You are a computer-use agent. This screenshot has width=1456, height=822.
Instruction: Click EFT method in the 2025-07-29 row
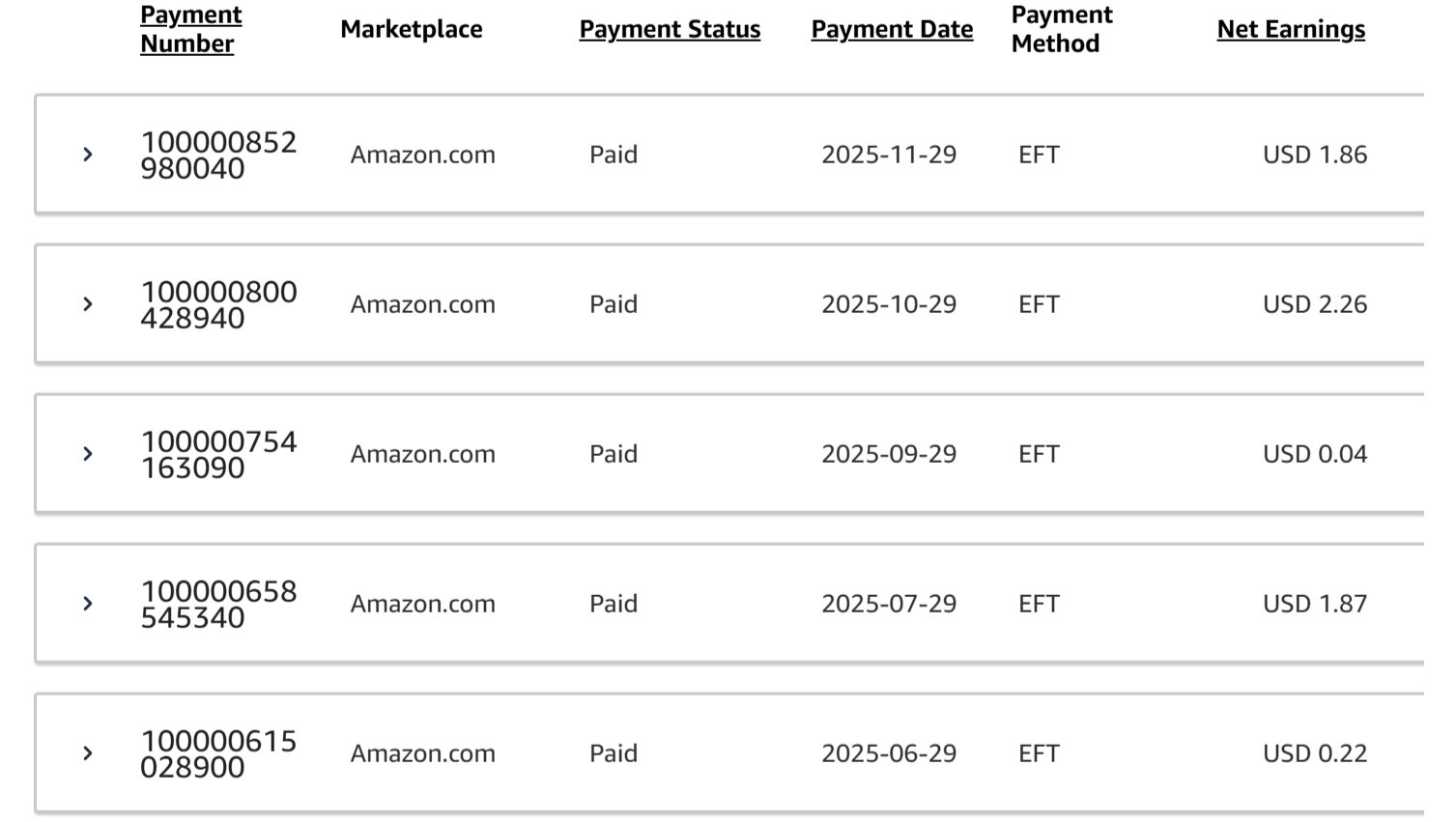[x=1039, y=604]
